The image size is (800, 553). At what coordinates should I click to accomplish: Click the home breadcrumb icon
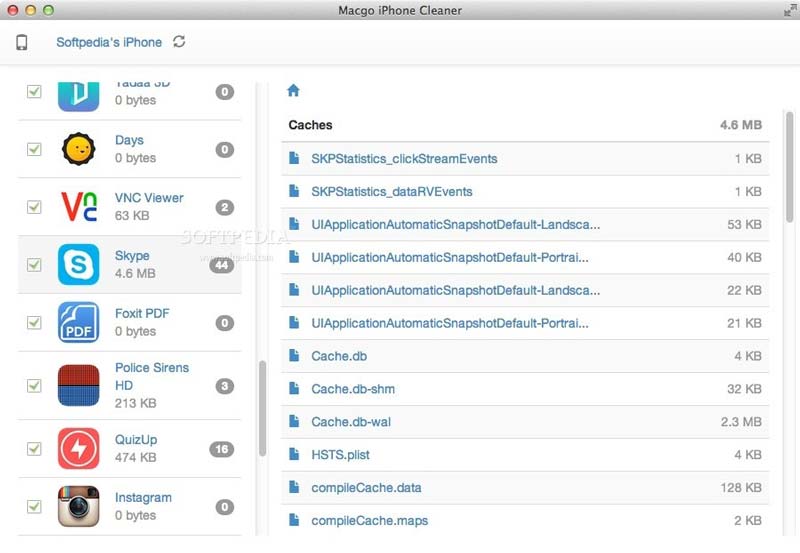click(293, 90)
